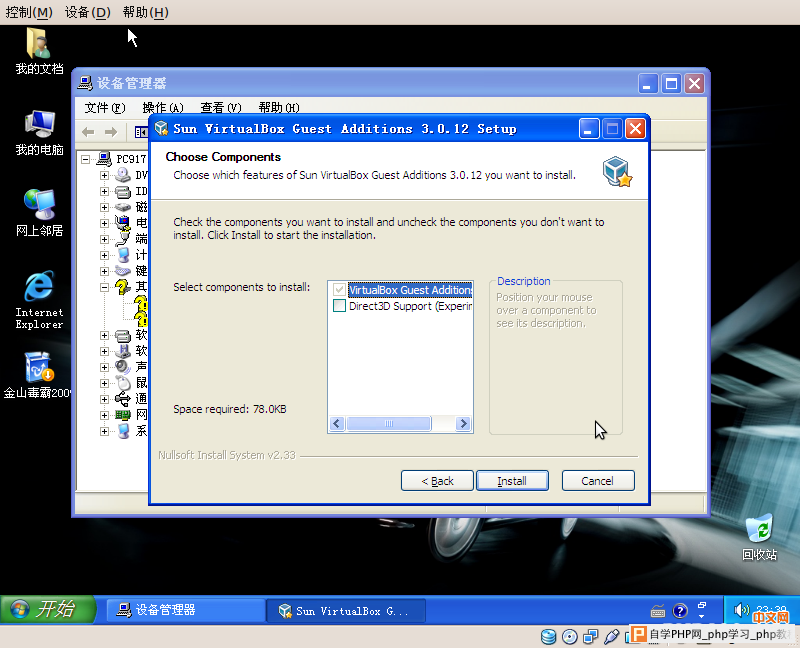
Task: Click the components list scroll-right arrow
Action: (x=463, y=423)
